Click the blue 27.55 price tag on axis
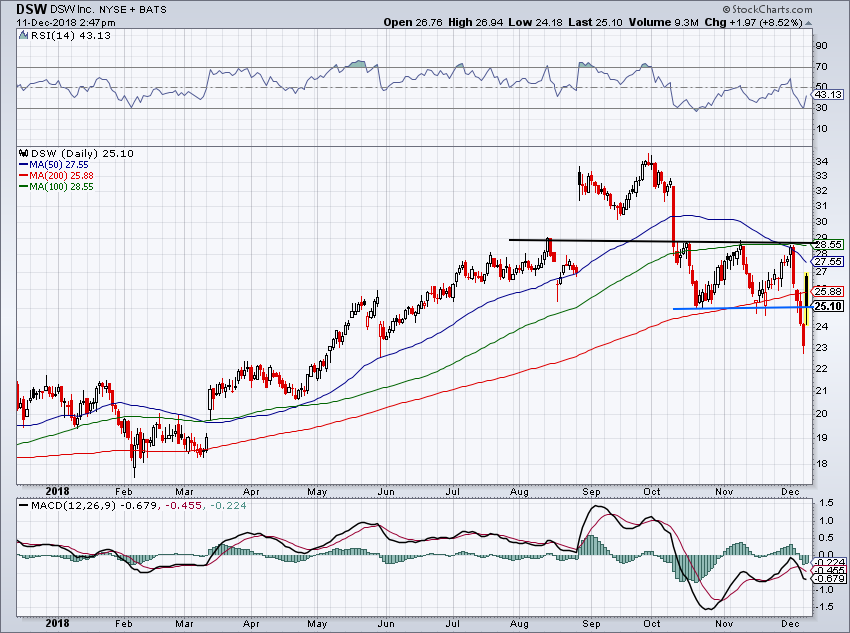This screenshot has width=850, height=633. (828, 261)
